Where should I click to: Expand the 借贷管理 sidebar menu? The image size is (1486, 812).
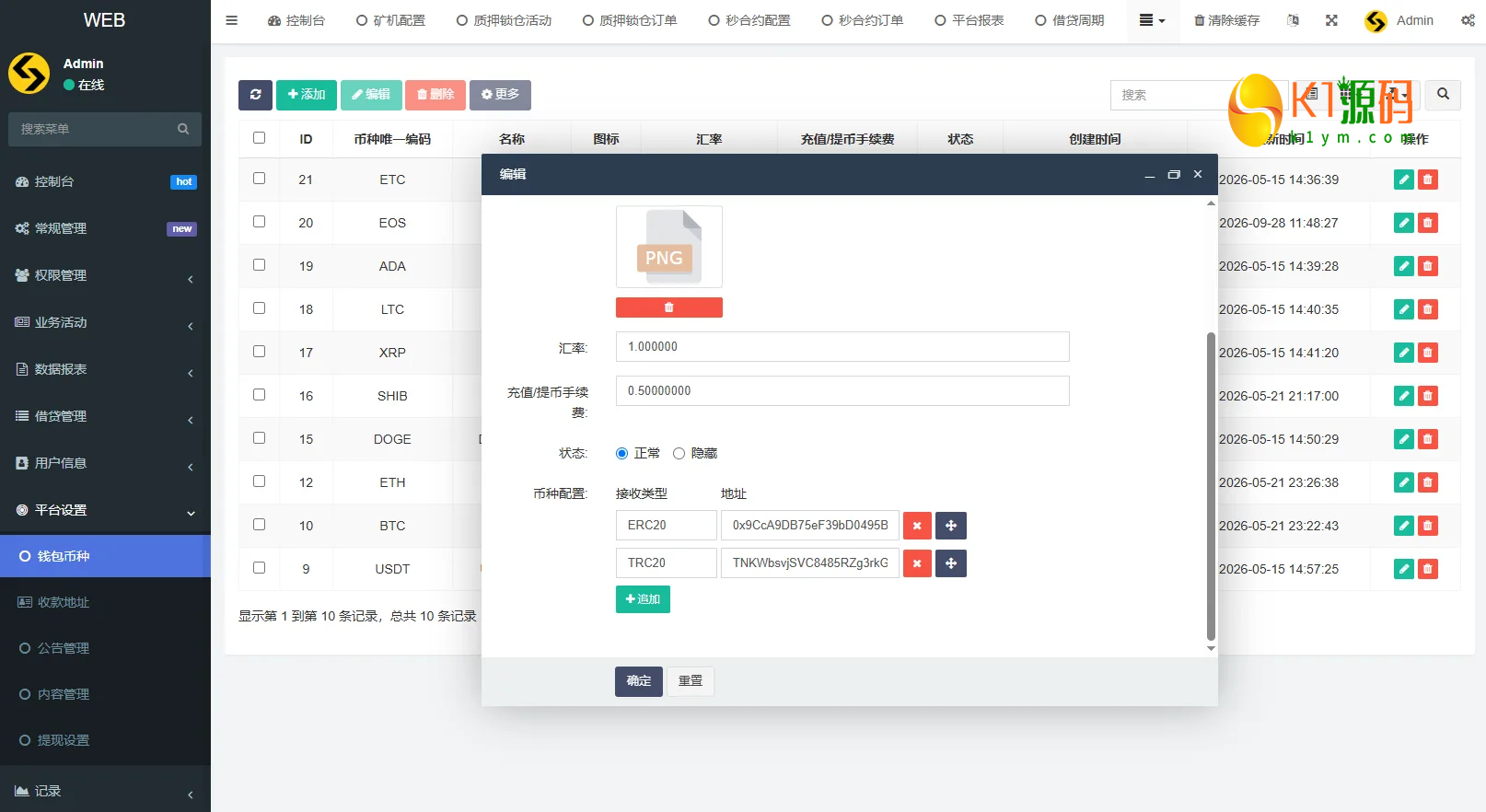[x=105, y=416]
